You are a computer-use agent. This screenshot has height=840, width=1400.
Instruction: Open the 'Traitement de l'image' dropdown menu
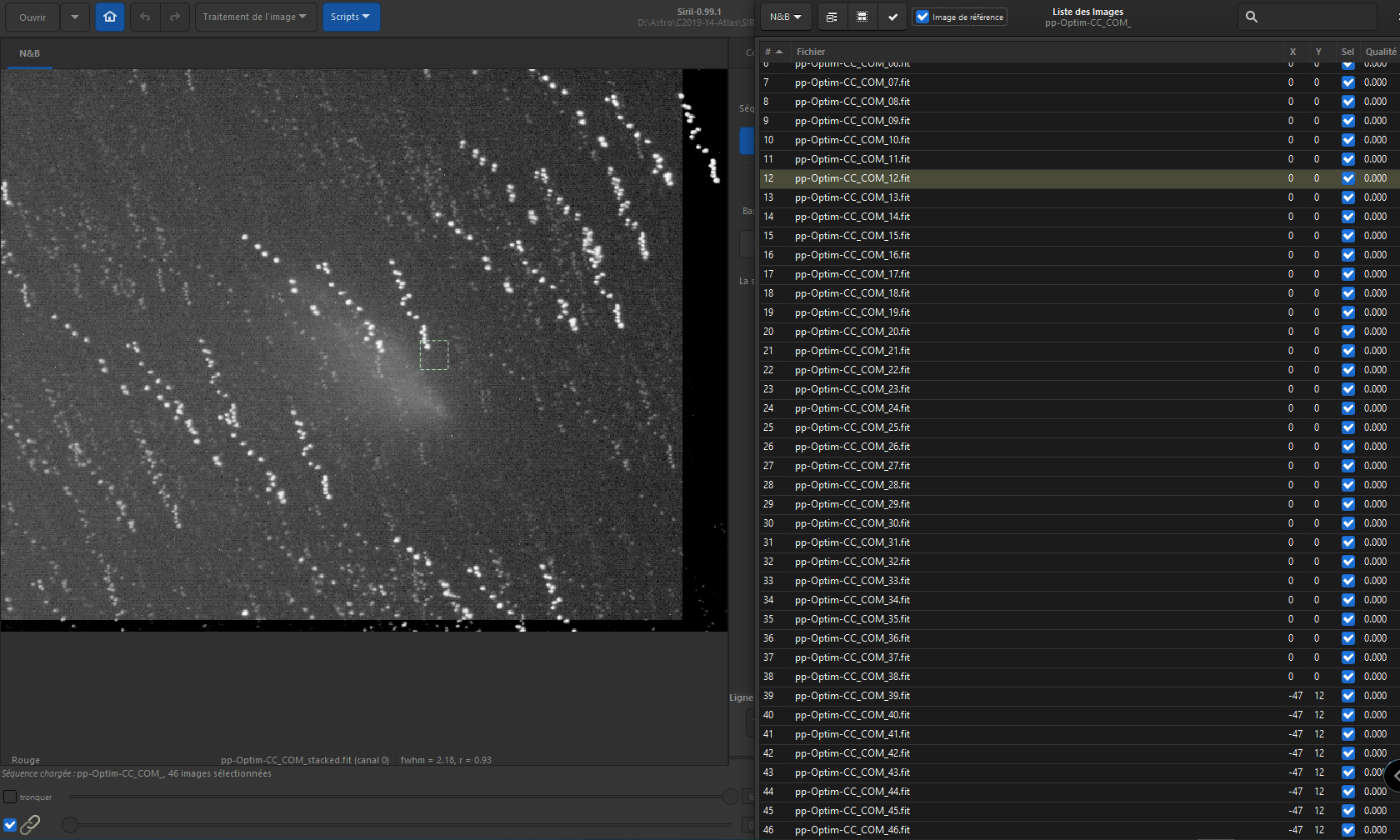click(255, 17)
